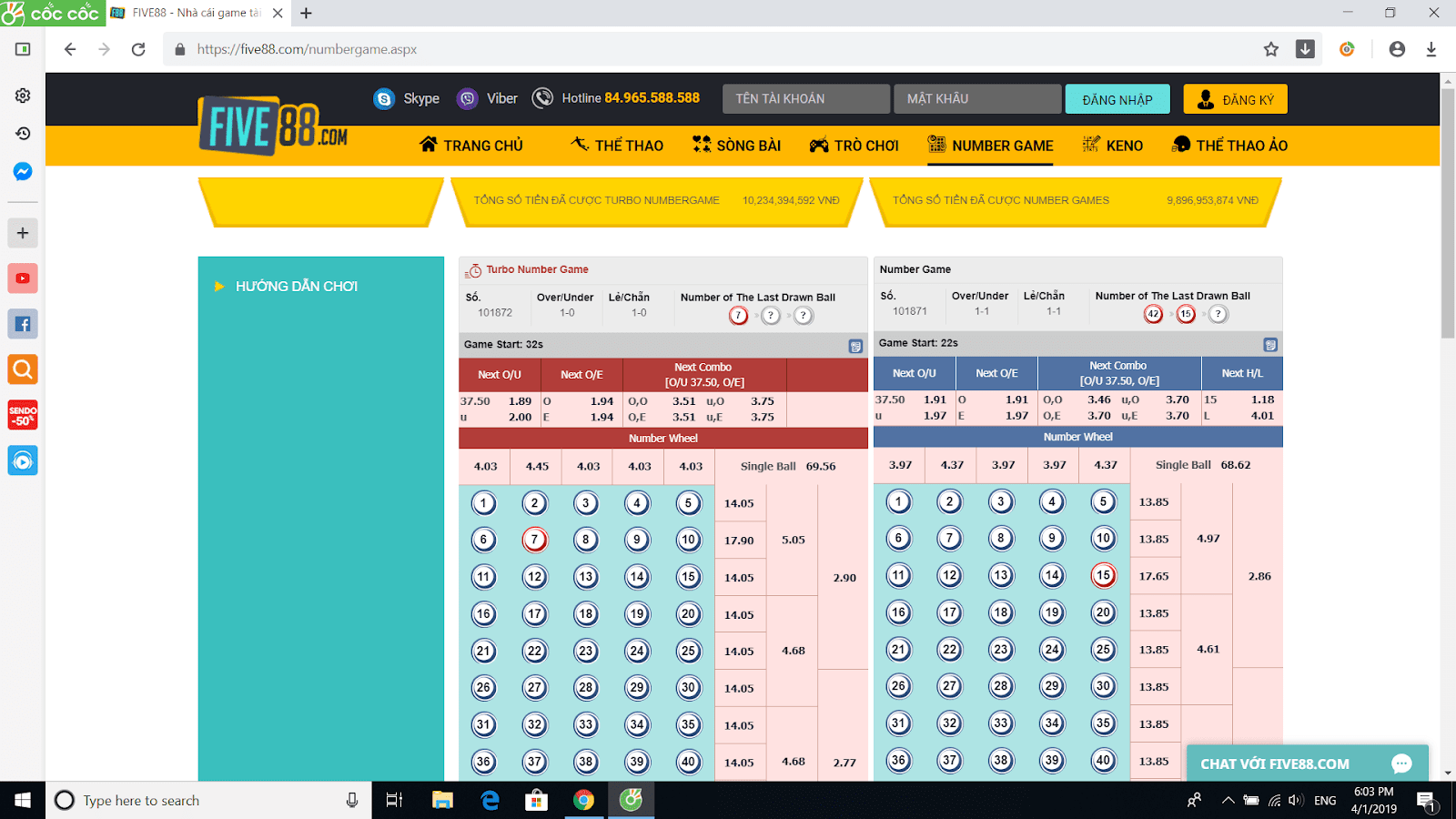Screen dimensions: 1456x819
Task: Open the browser downloads arrow icon
Action: pyautogui.click(x=1431, y=49)
